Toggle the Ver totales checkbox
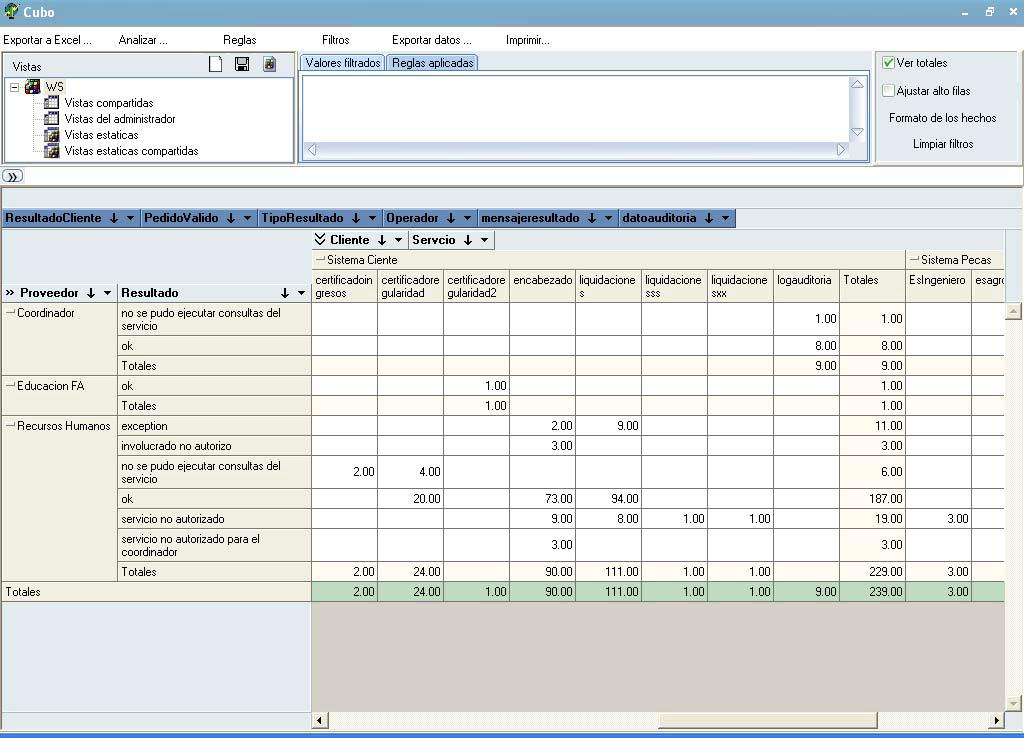Image resolution: width=1024 pixels, height=738 pixels. point(888,63)
